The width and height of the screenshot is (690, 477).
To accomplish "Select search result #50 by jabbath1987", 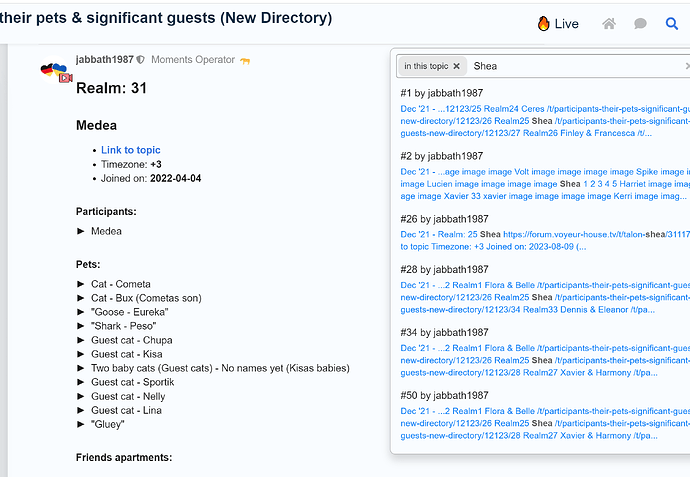I will (443, 395).
